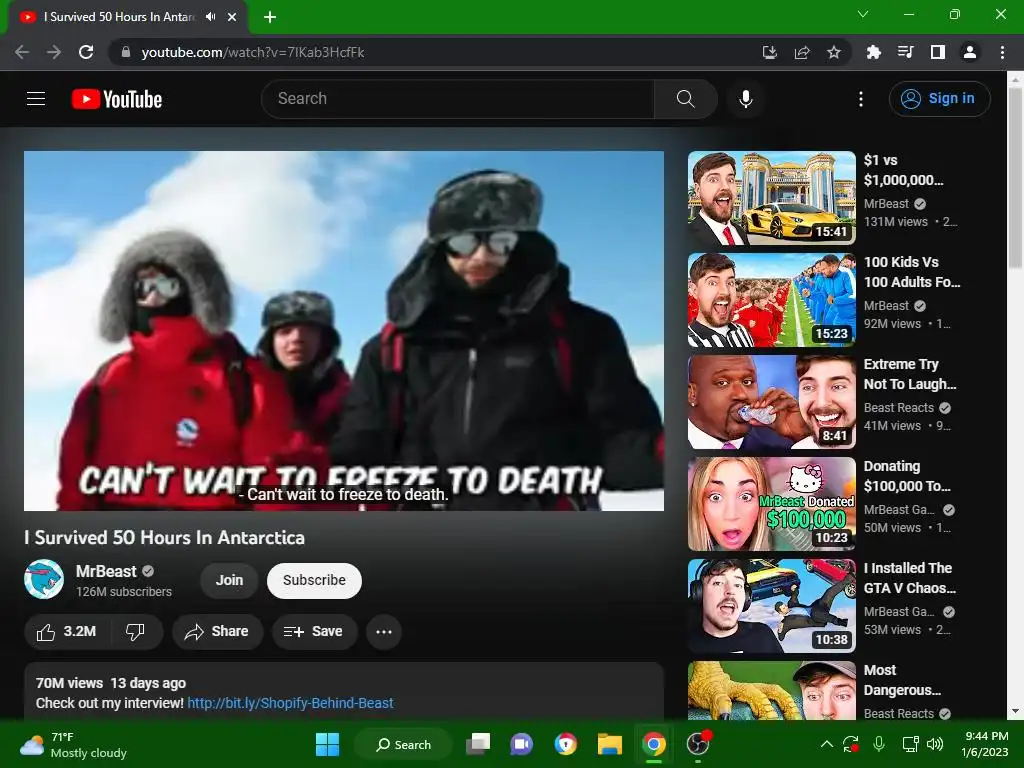Select the 'I Survived 50 Hours' tab
The width and height of the screenshot is (1024, 768).
tap(127, 17)
